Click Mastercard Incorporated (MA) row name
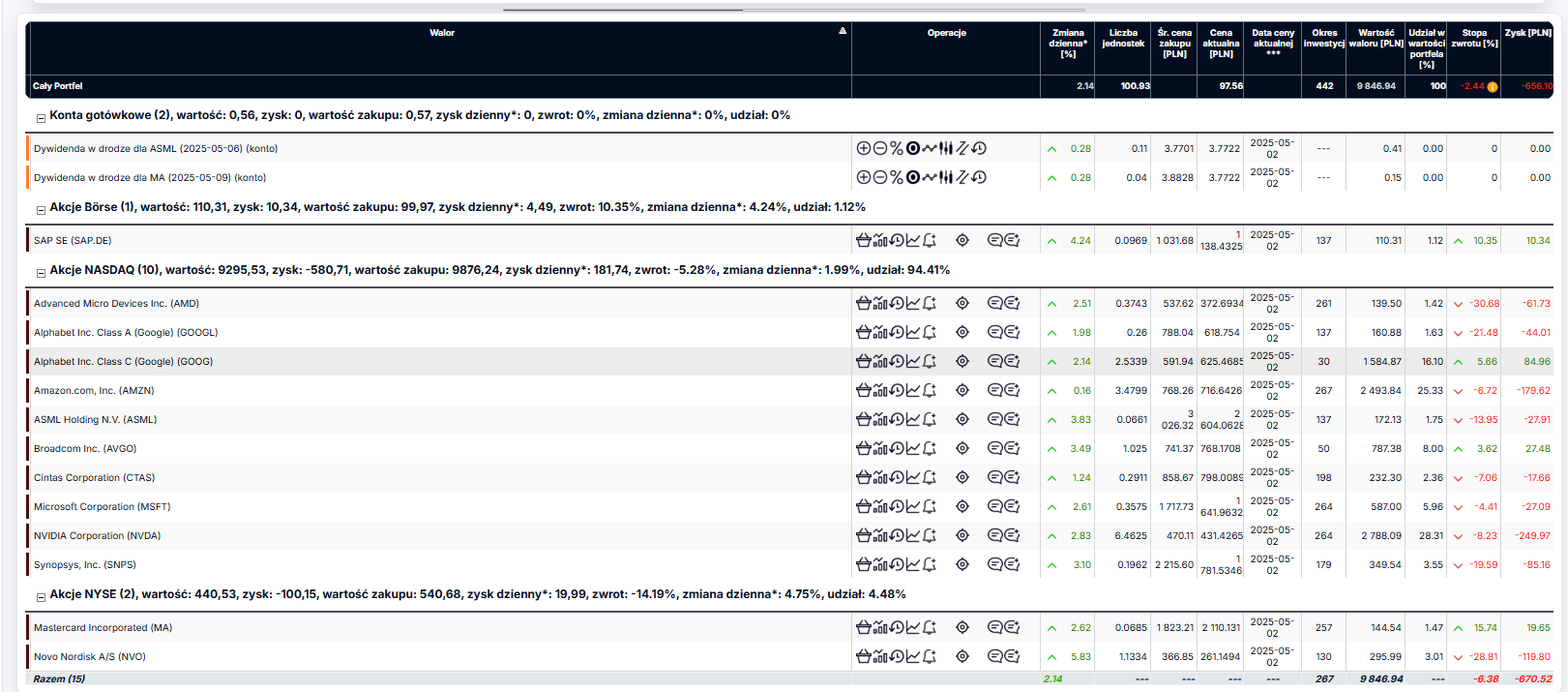Viewport: 1568px width, 692px height. 104,627
